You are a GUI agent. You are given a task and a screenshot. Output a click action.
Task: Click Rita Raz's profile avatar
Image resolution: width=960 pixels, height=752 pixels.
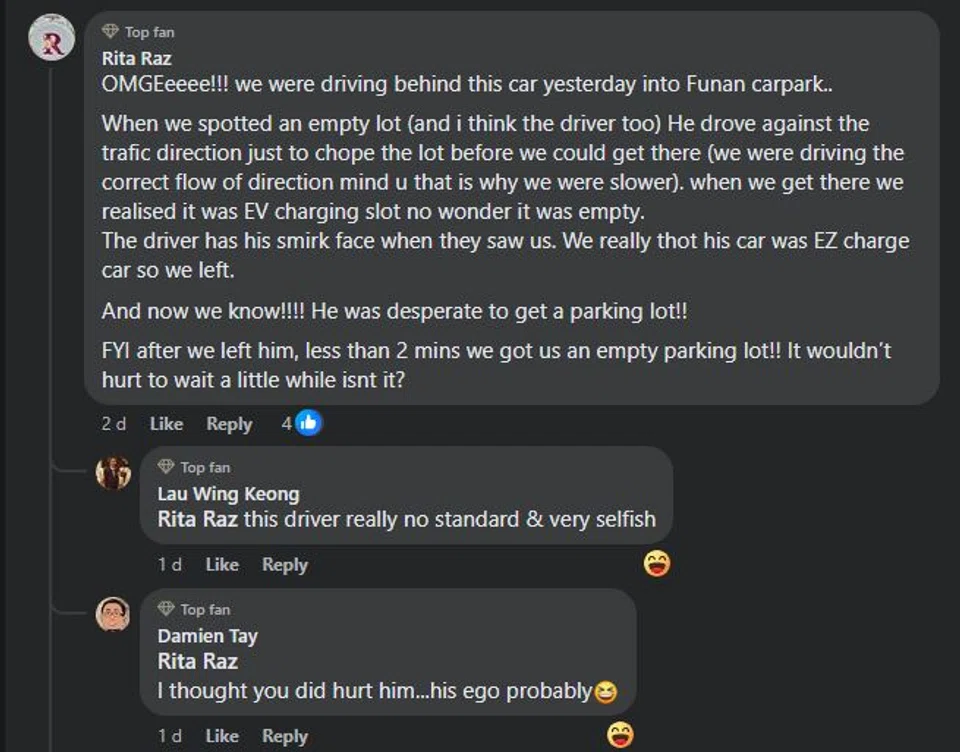[x=52, y=39]
